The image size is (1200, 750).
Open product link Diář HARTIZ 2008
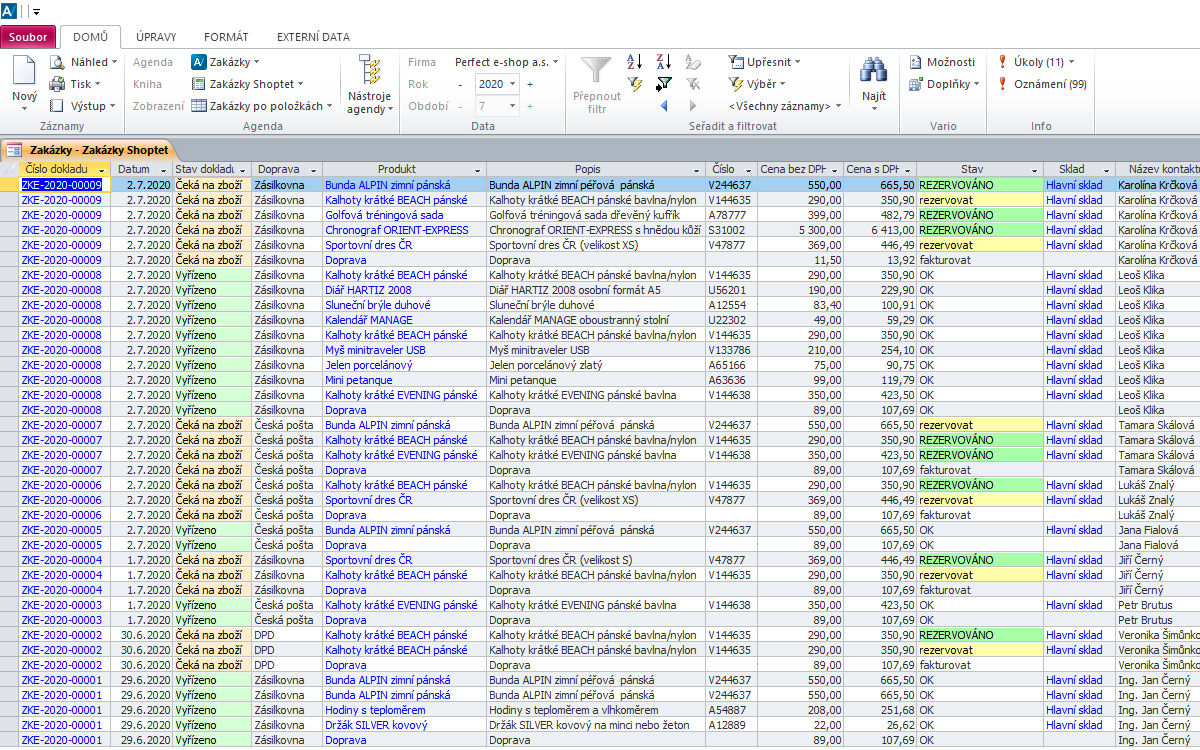(x=369, y=290)
